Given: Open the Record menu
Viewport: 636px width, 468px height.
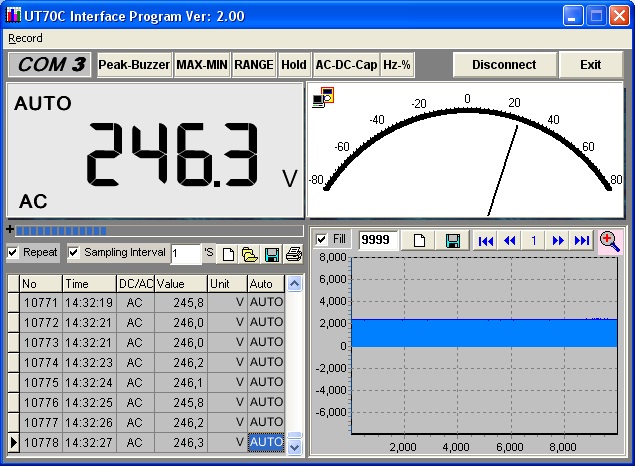Looking at the screenshot, I should (x=25, y=38).
